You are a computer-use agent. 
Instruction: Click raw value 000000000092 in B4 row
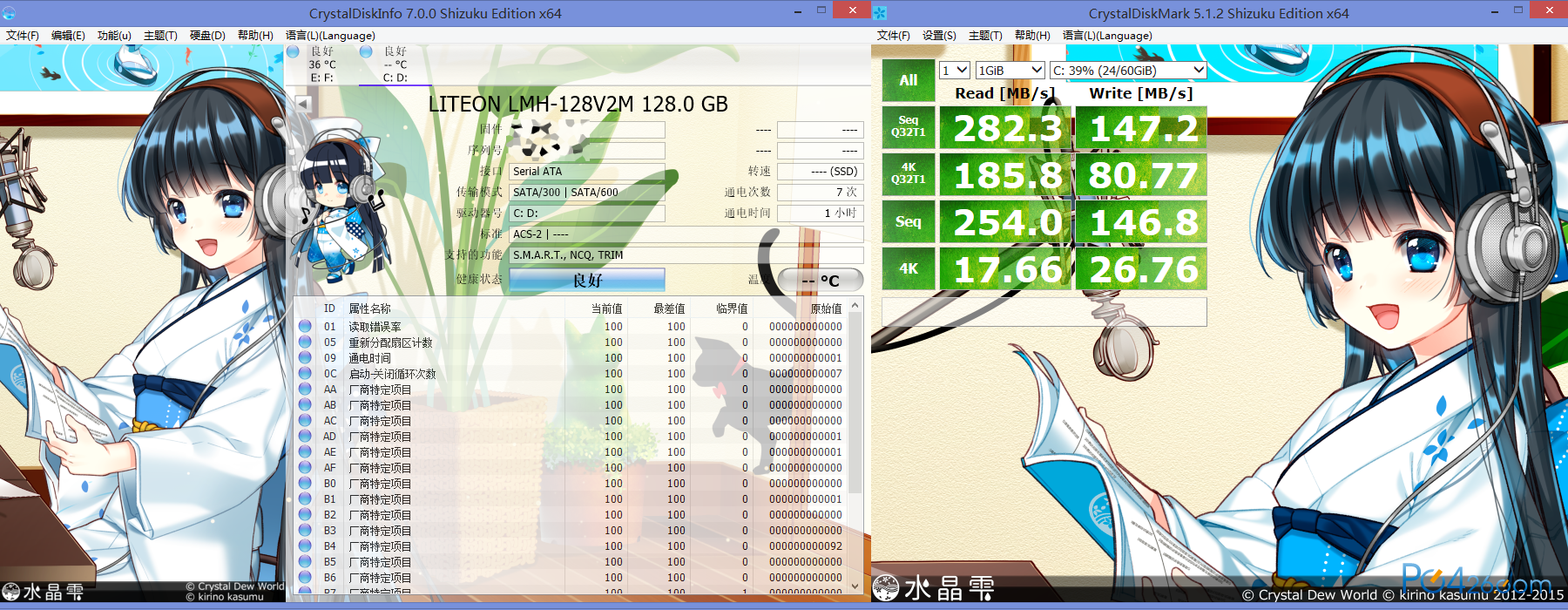[806, 546]
